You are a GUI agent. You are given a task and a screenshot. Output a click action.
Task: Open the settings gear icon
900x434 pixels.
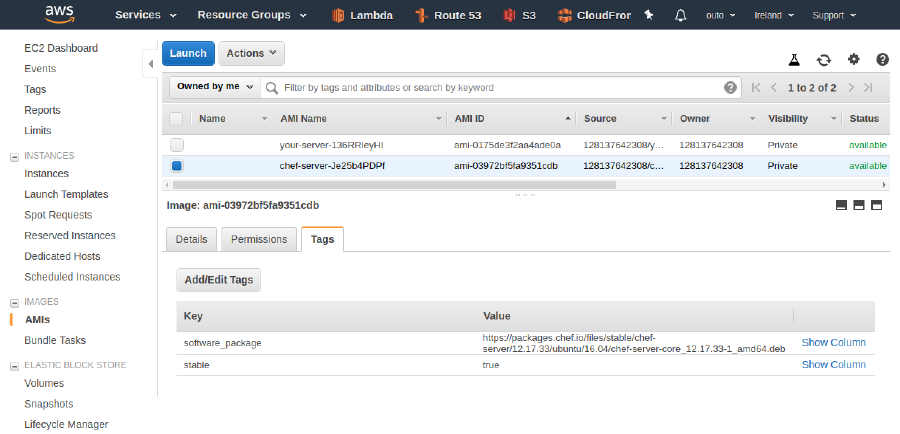click(x=854, y=59)
